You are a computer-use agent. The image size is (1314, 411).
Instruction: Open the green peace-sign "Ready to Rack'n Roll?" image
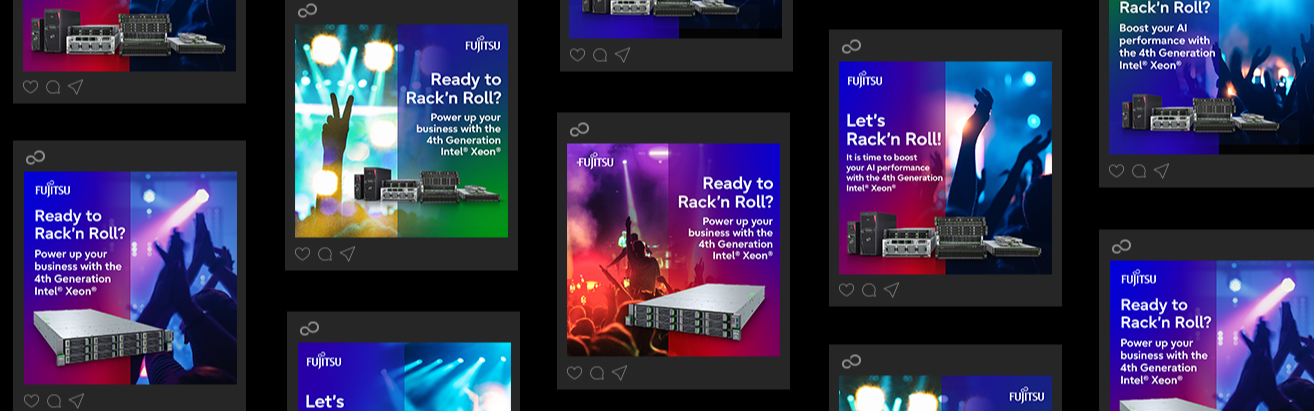401,130
